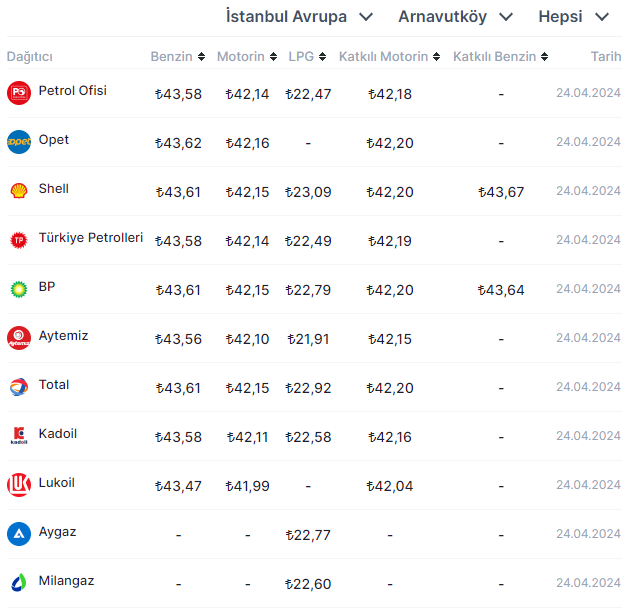Sort by Katkılı Benzin column
The height and width of the screenshot is (608, 630).
coord(500,57)
